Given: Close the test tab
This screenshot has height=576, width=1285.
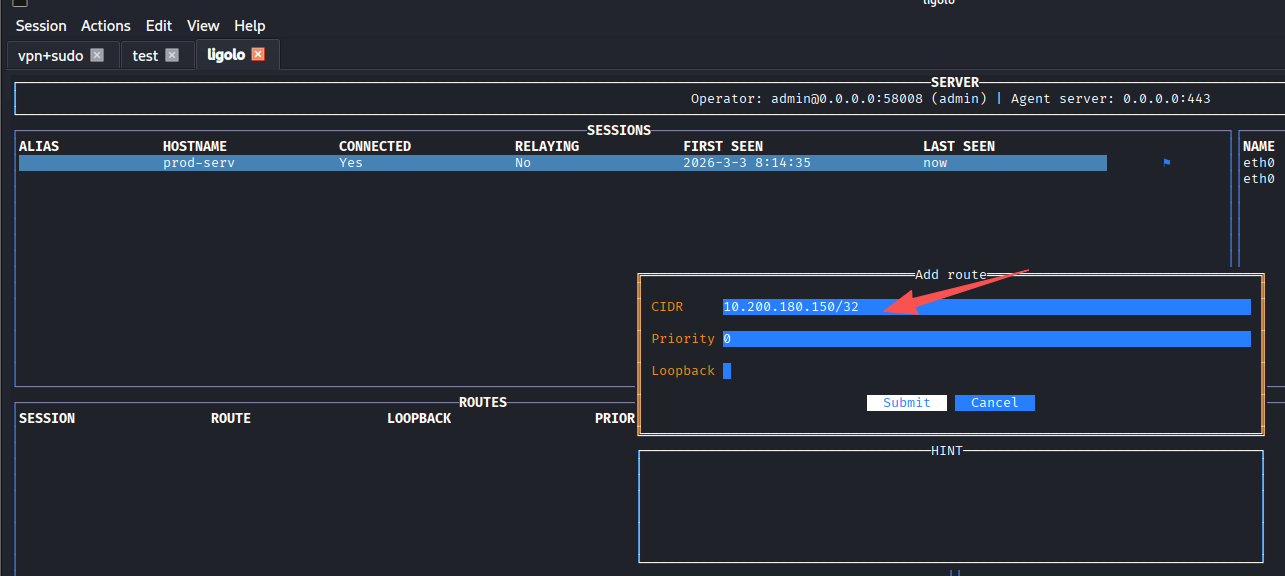Looking at the screenshot, I should 172,55.
